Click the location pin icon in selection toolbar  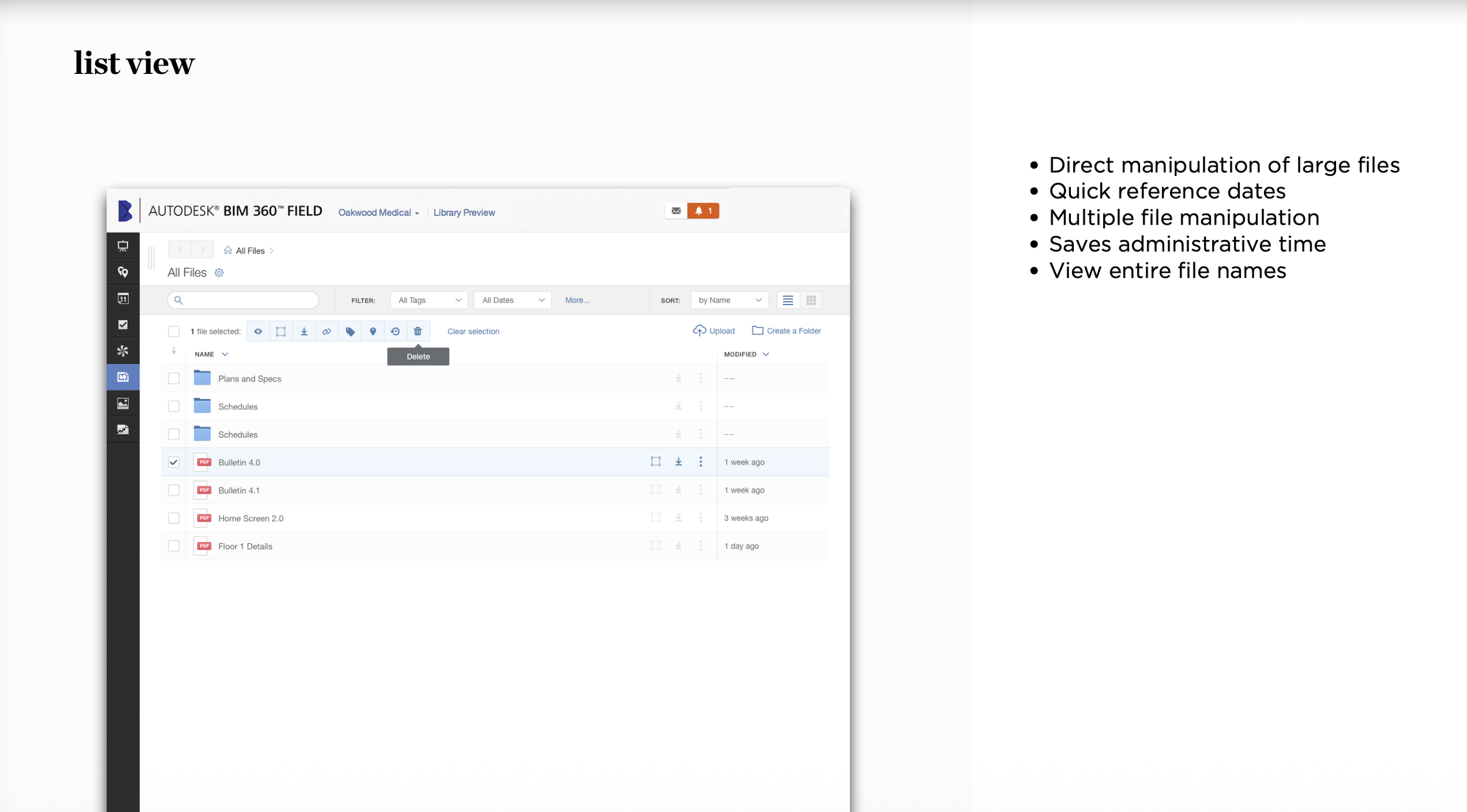coord(373,331)
